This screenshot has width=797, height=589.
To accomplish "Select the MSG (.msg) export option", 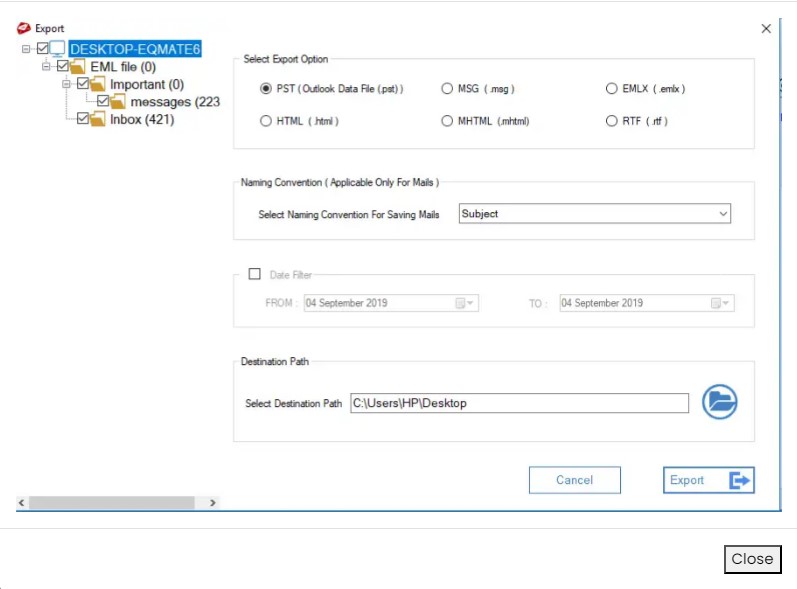I will (447, 89).
